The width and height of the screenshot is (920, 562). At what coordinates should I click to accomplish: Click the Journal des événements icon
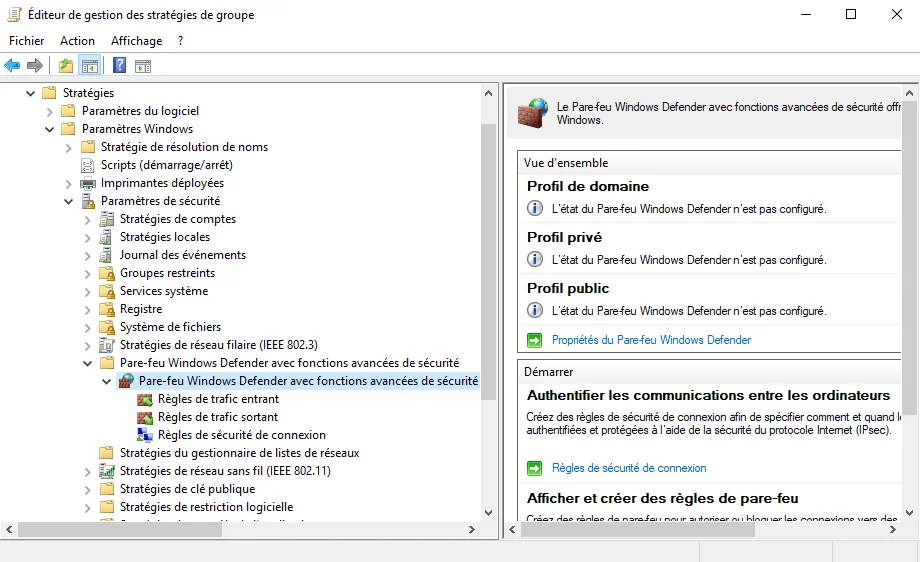[106, 255]
